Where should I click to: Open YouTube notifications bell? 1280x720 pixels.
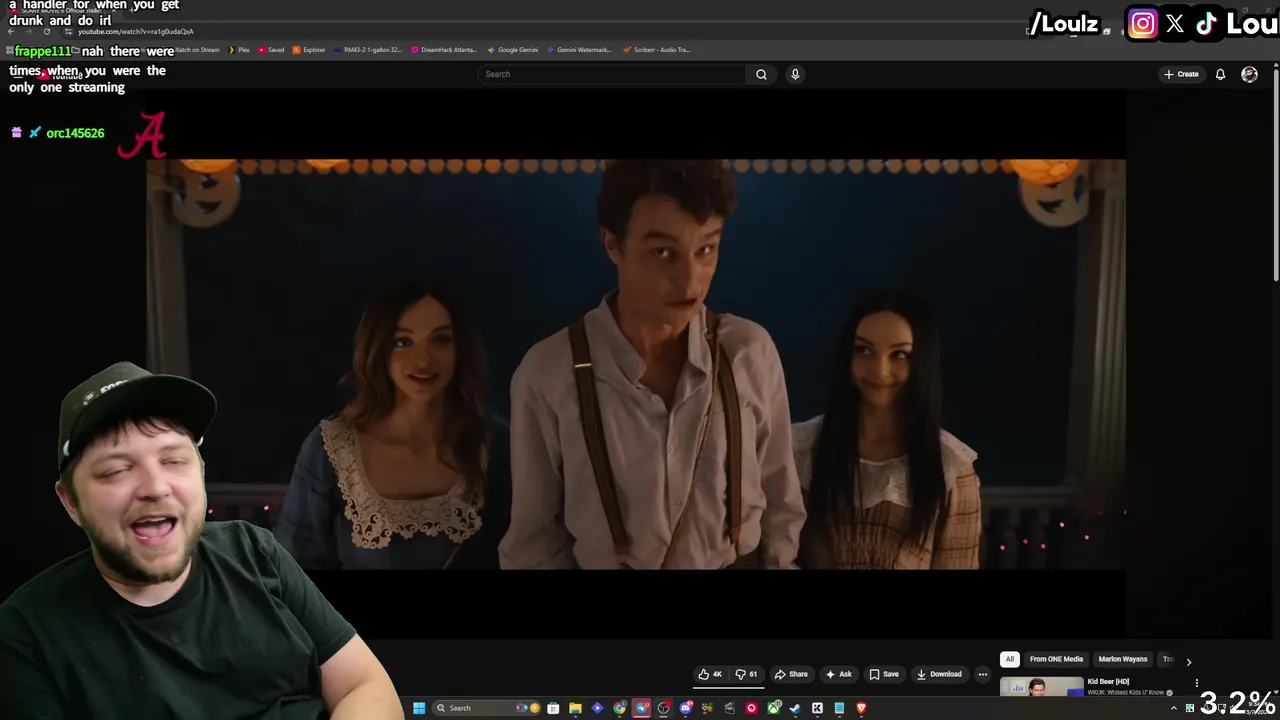tap(1220, 74)
